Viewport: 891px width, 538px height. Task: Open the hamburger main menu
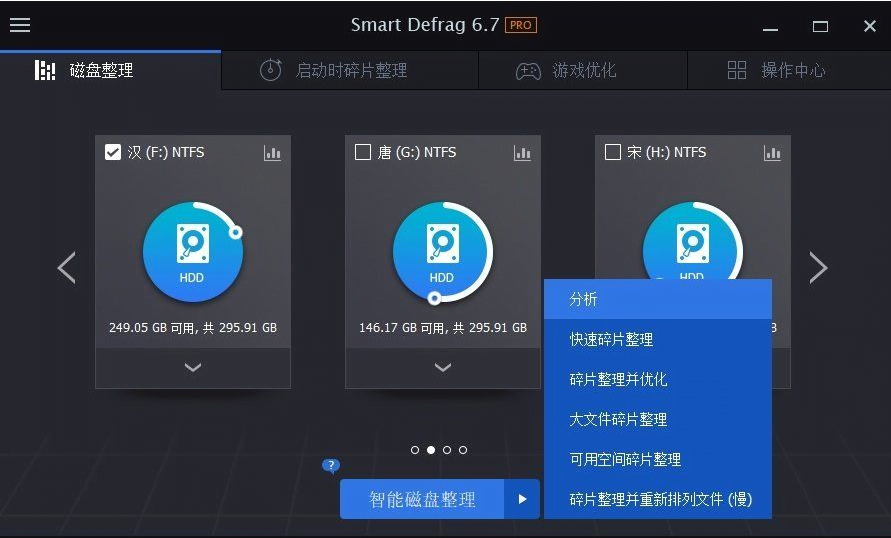20,25
